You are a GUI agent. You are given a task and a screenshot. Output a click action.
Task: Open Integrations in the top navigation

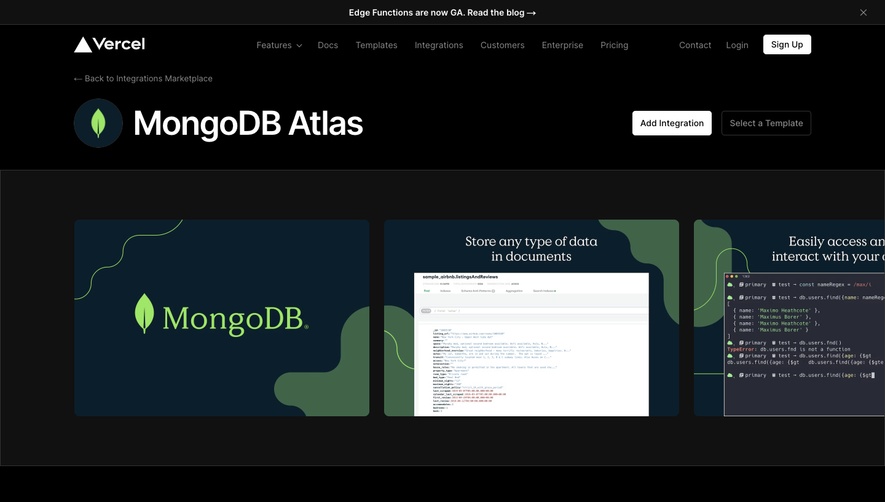point(439,45)
